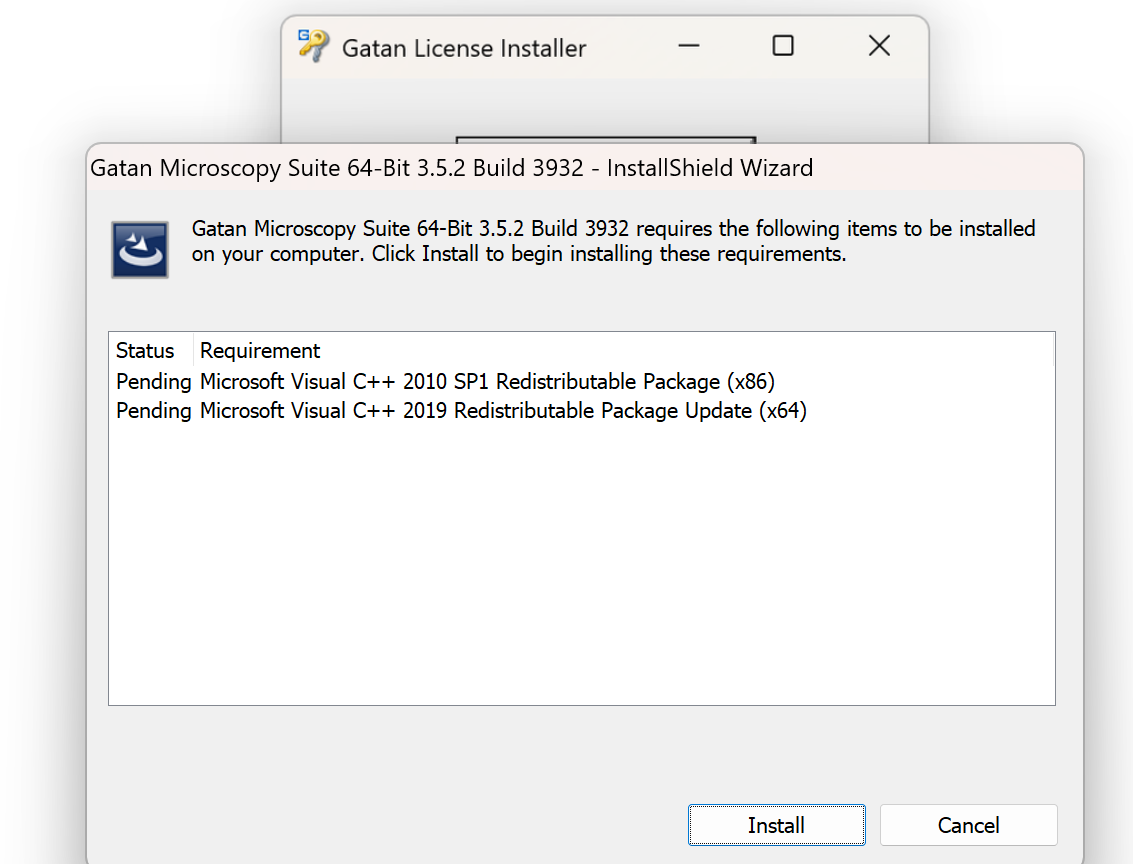
Task: Click the Gatan License Installer title text
Action: pyautogui.click(x=464, y=48)
